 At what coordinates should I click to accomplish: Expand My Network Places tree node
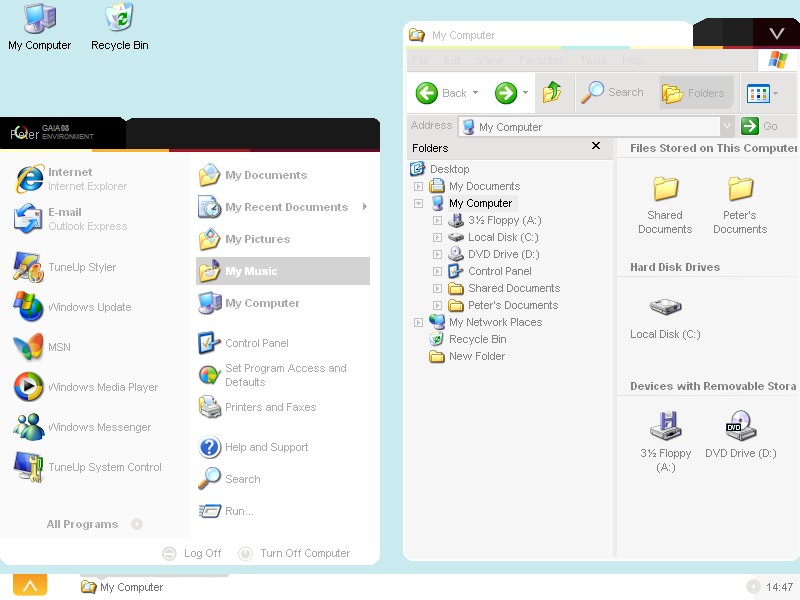point(418,322)
